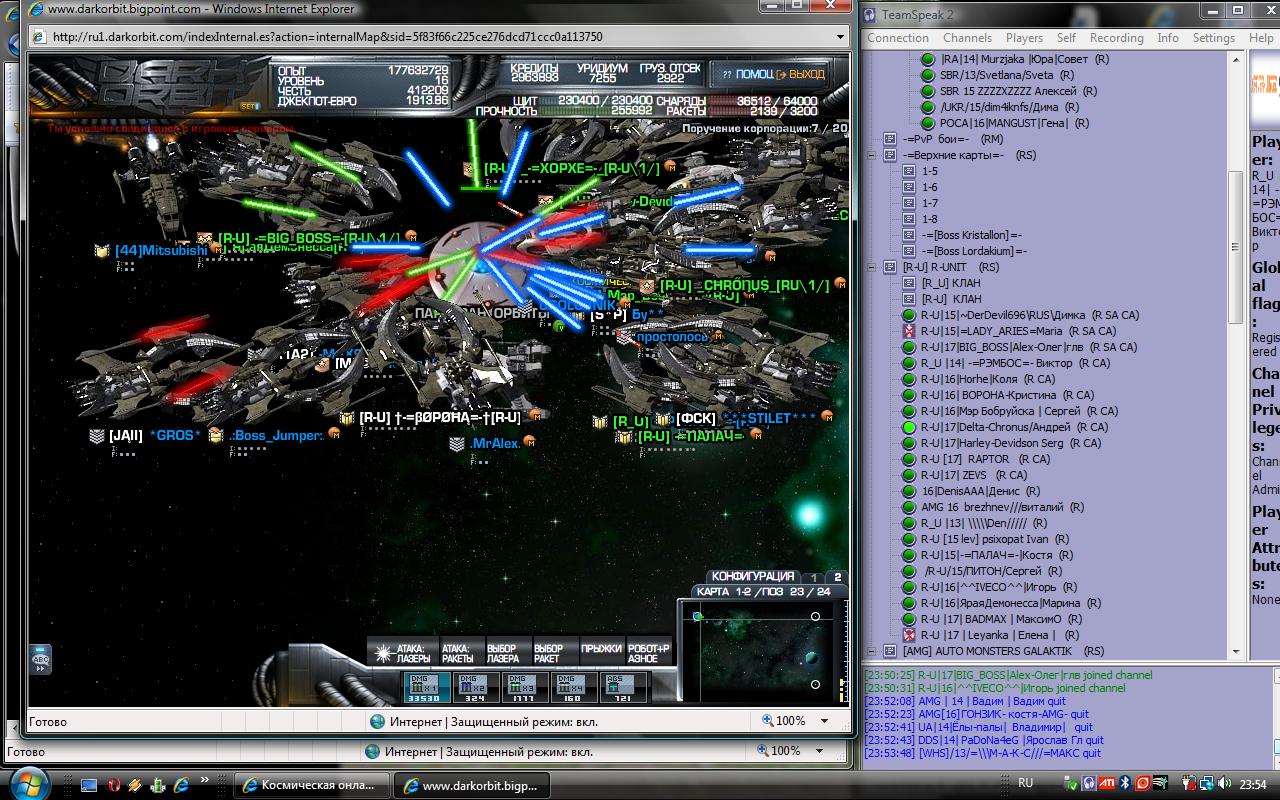Screen dimensions: 1280x800
Task: Open the Windows Start orb
Action: coord(28,782)
